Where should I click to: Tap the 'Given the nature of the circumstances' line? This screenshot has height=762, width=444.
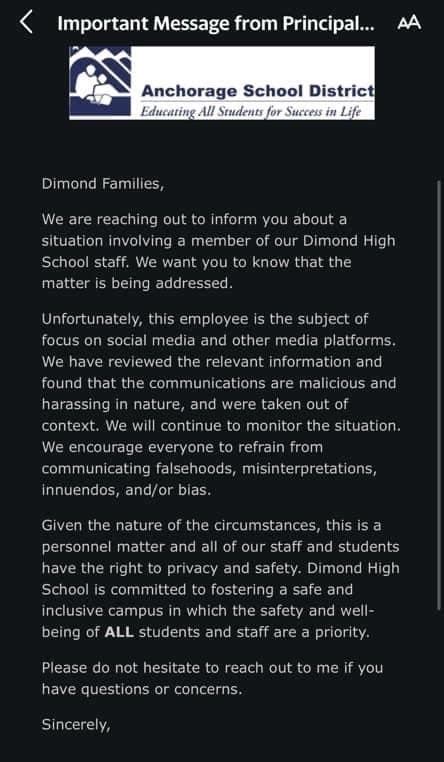tap(212, 525)
